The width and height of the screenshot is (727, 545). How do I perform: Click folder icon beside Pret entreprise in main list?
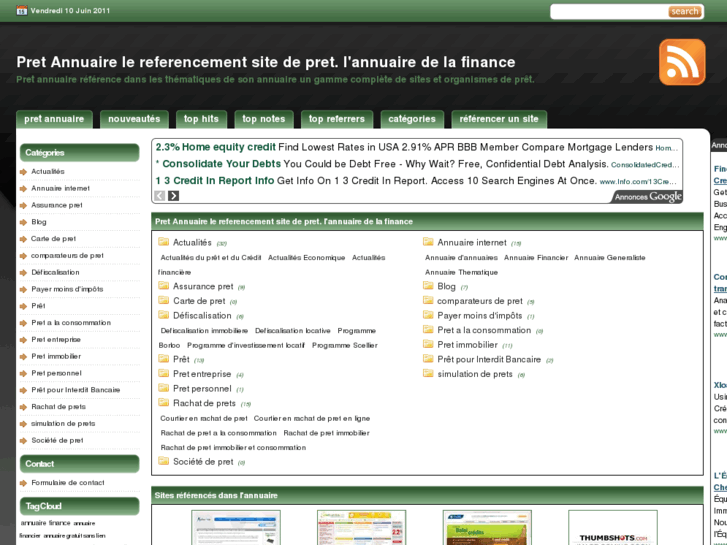163,373
